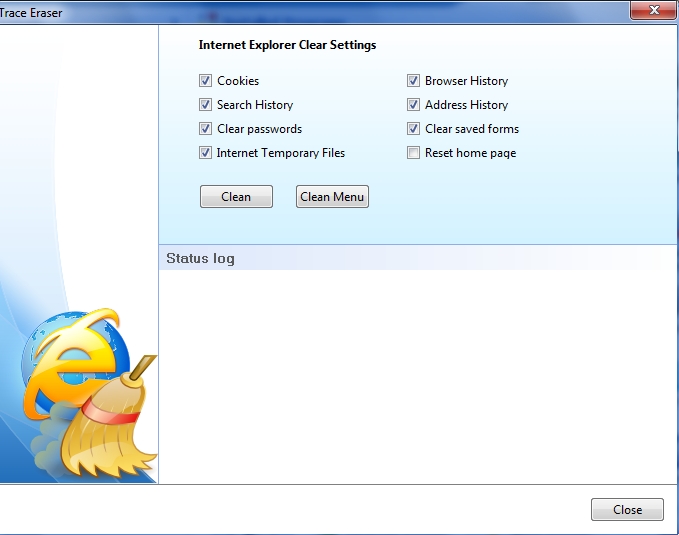The height and width of the screenshot is (535, 679).
Task: Click the Trace Eraser window title
Action: tap(31, 13)
